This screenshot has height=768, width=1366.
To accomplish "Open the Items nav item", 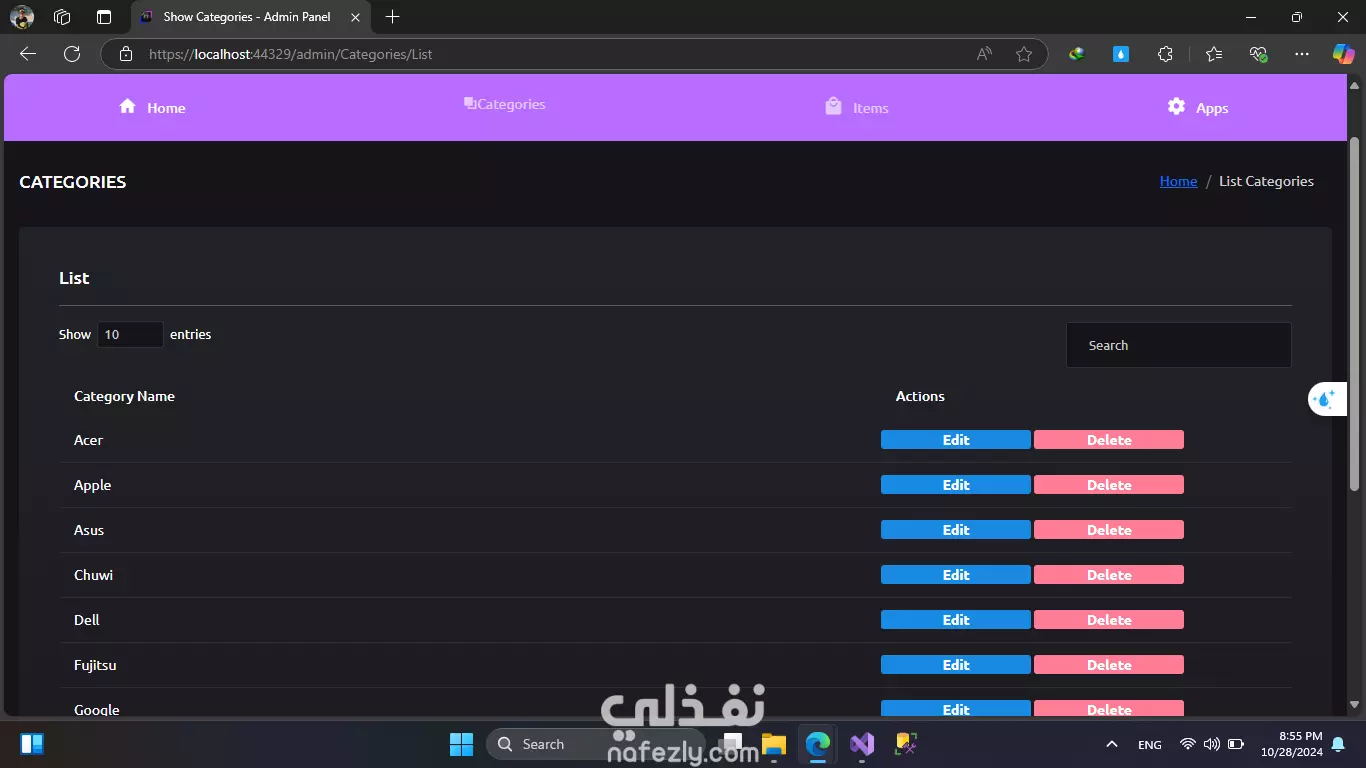I will click(x=857, y=108).
